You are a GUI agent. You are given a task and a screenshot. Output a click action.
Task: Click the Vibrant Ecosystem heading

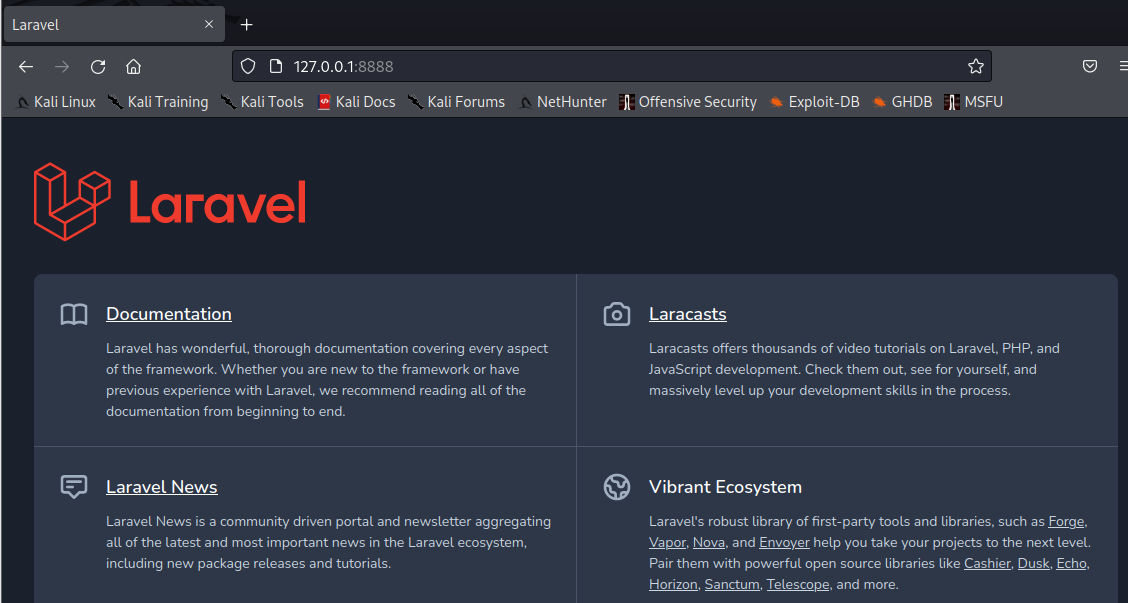coord(725,486)
